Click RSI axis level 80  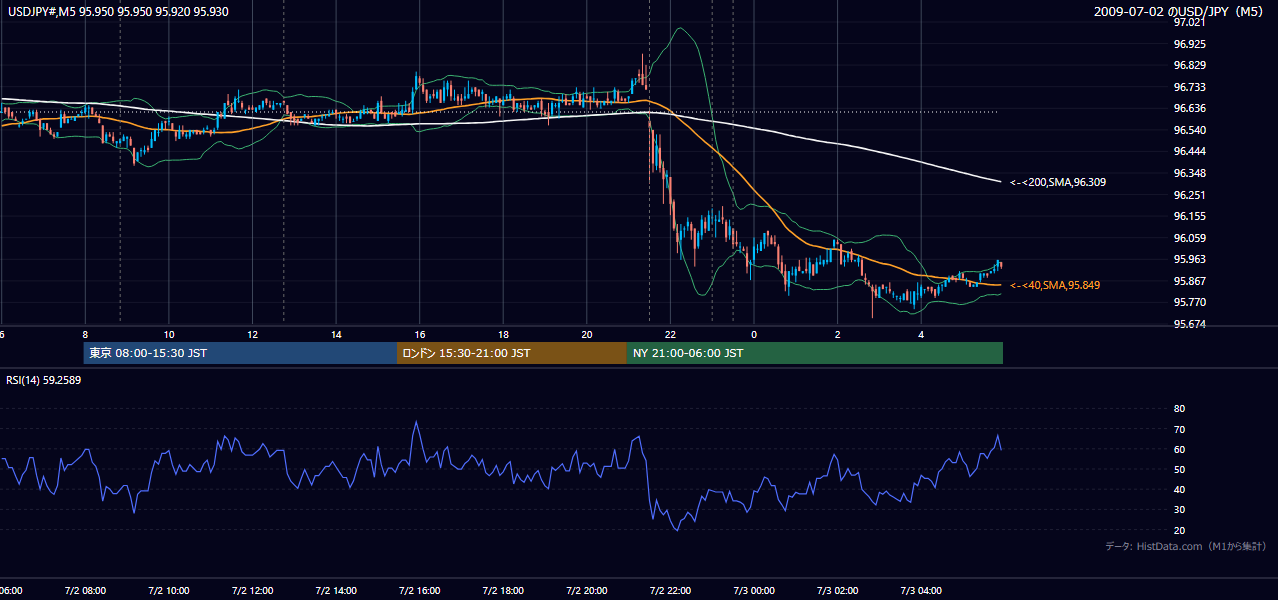pos(1180,409)
